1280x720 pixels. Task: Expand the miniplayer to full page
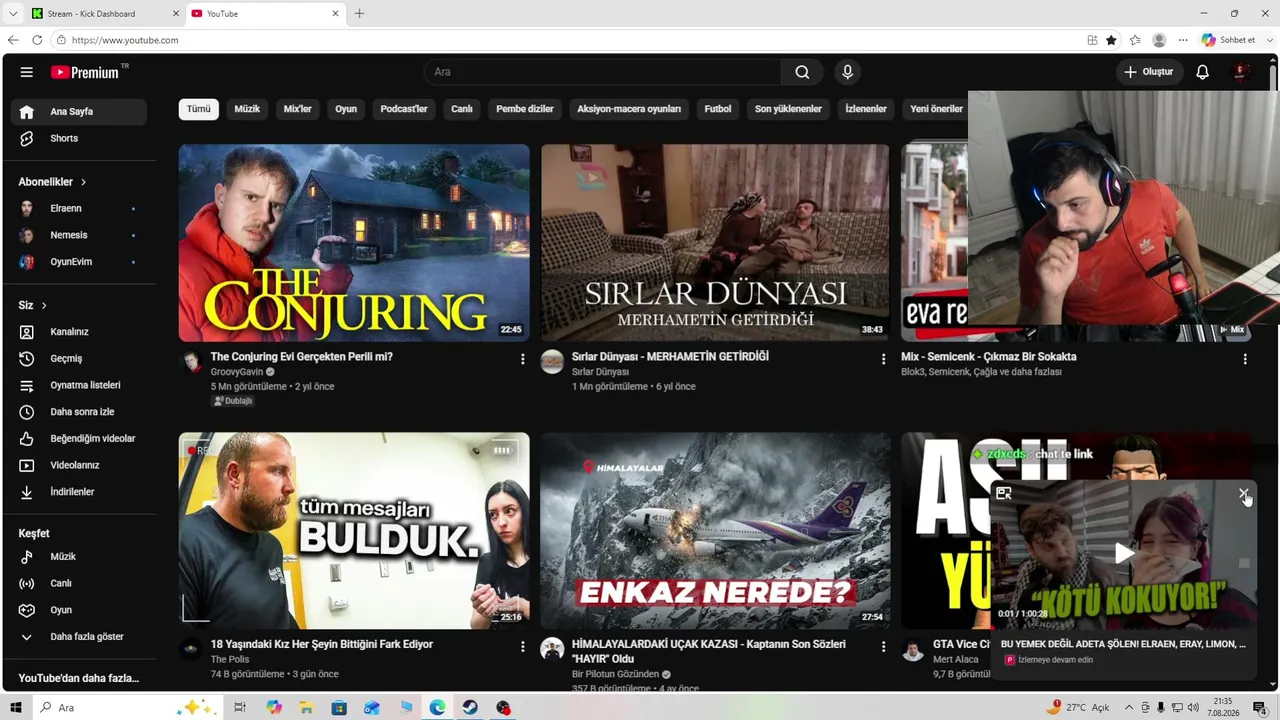click(1004, 494)
